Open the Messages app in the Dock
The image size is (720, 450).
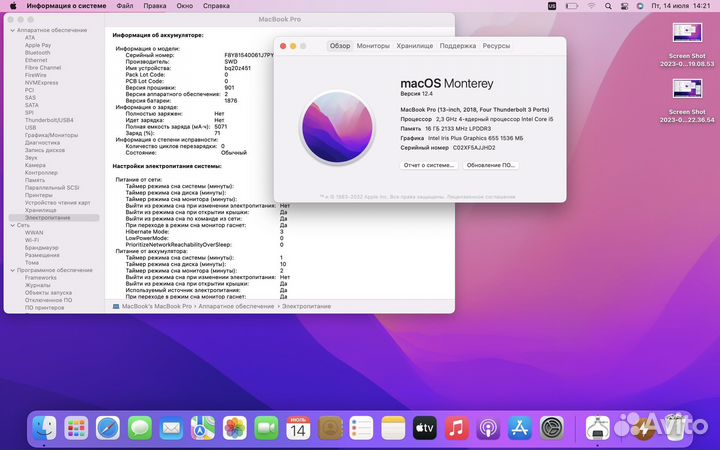(x=140, y=428)
